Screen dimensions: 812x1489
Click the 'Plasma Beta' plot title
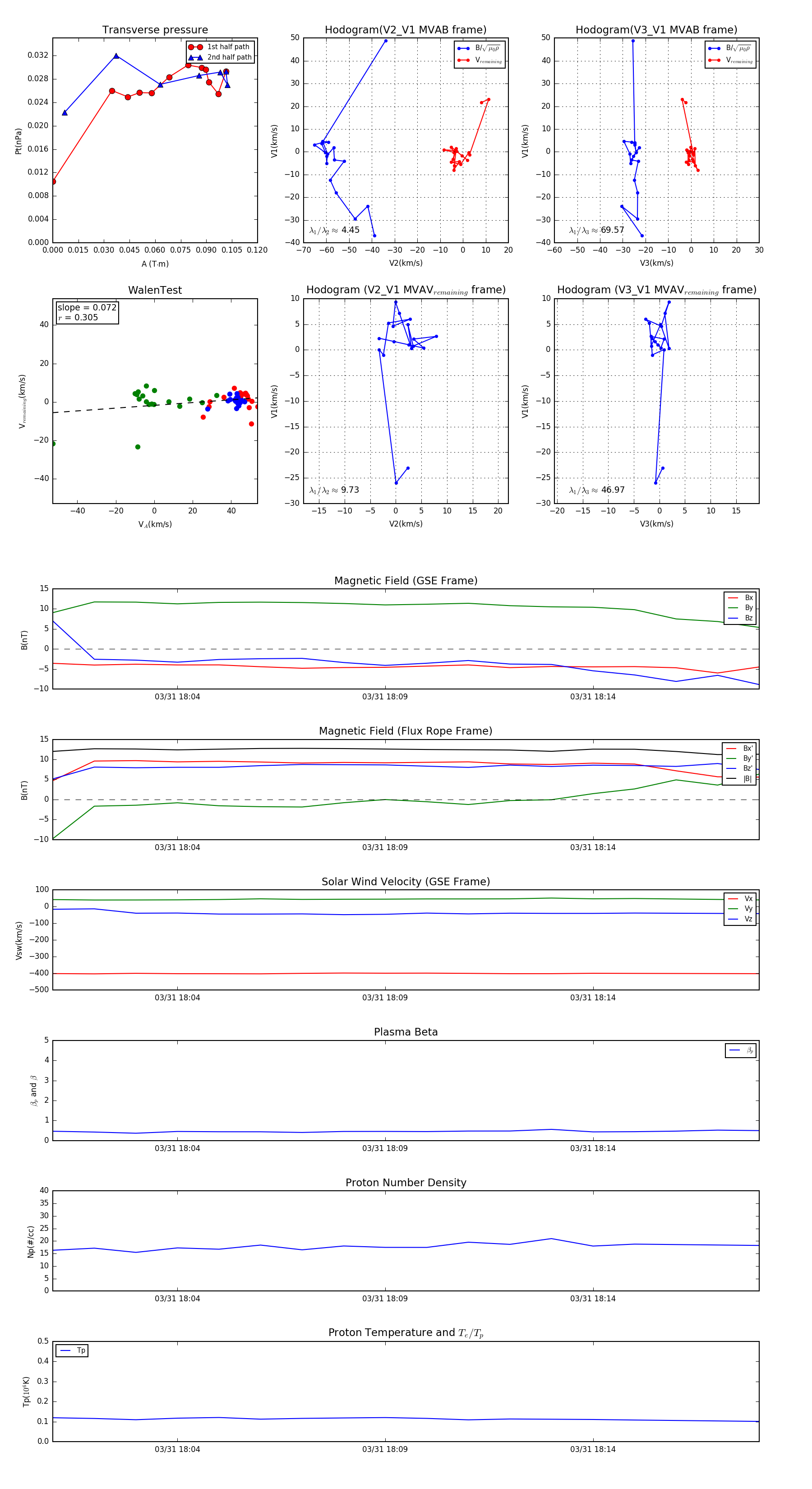(406, 1032)
